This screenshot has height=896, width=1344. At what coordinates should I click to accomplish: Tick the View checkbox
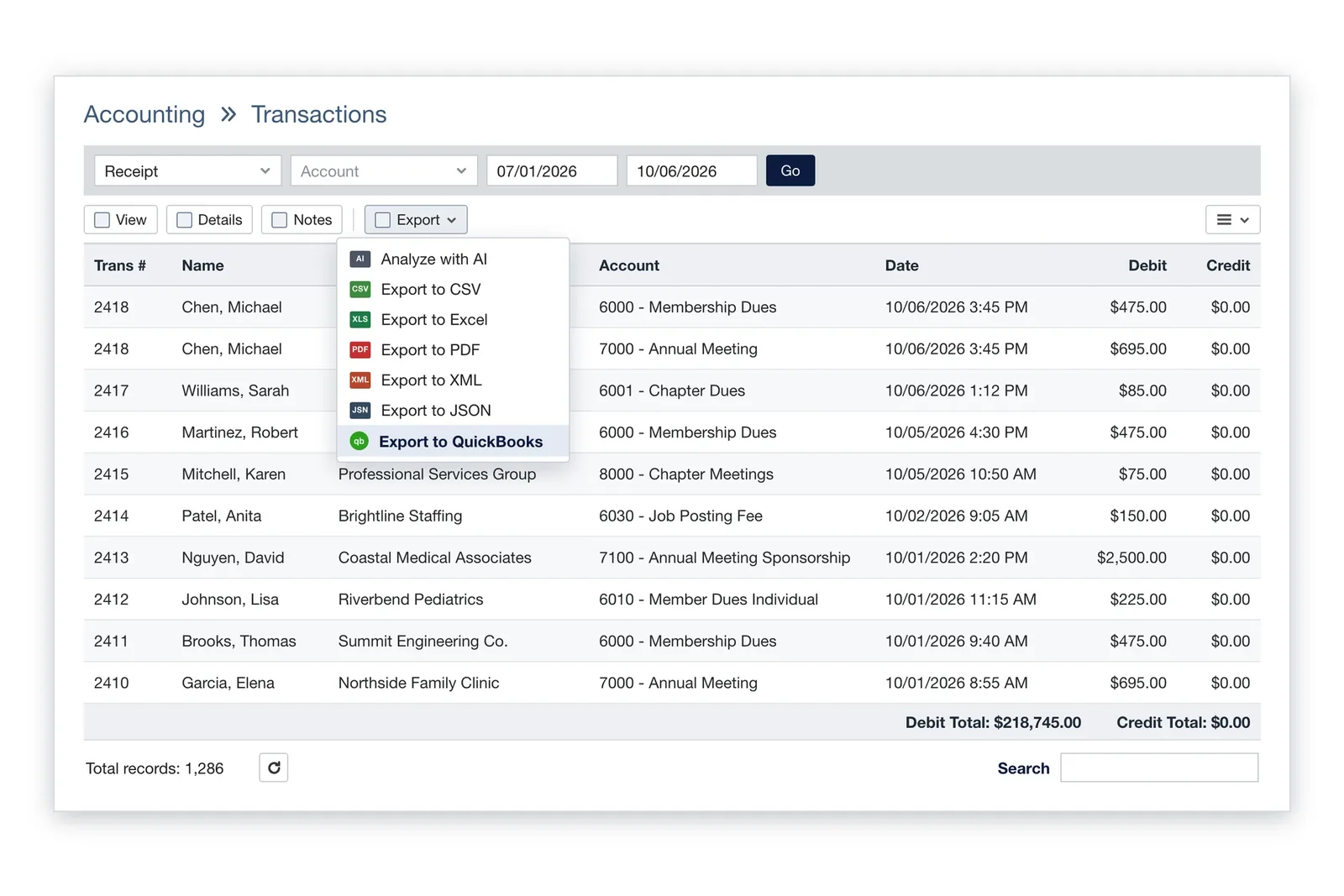point(102,220)
